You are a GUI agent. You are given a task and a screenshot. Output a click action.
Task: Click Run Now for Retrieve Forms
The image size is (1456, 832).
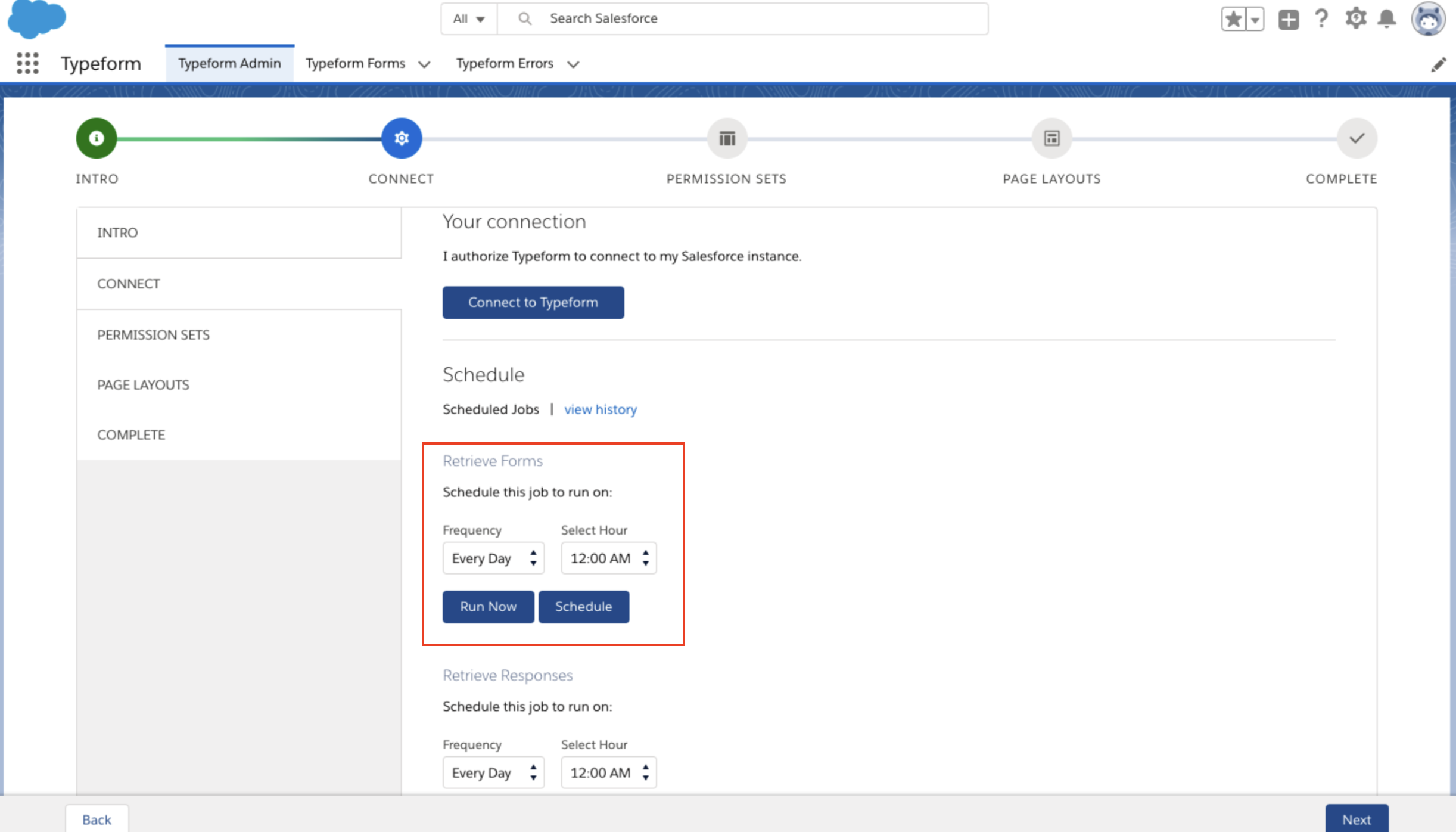point(488,607)
